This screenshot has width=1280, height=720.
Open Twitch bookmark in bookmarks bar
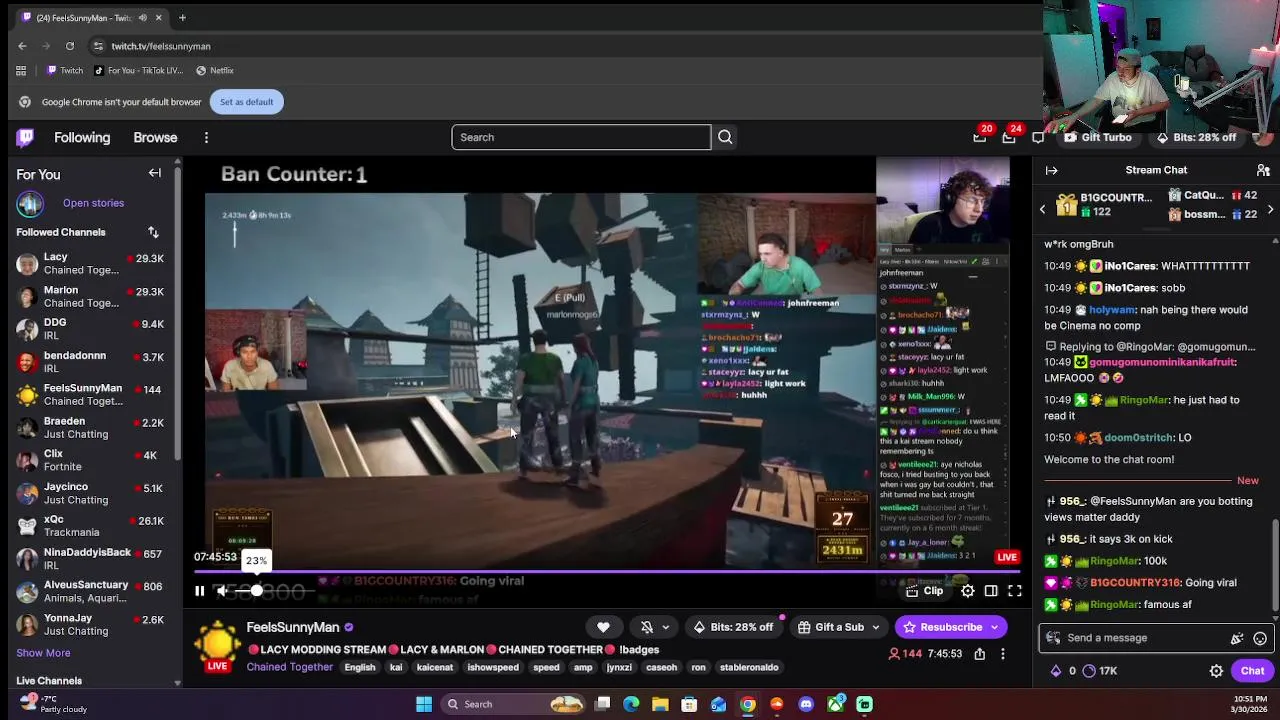(x=65, y=70)
